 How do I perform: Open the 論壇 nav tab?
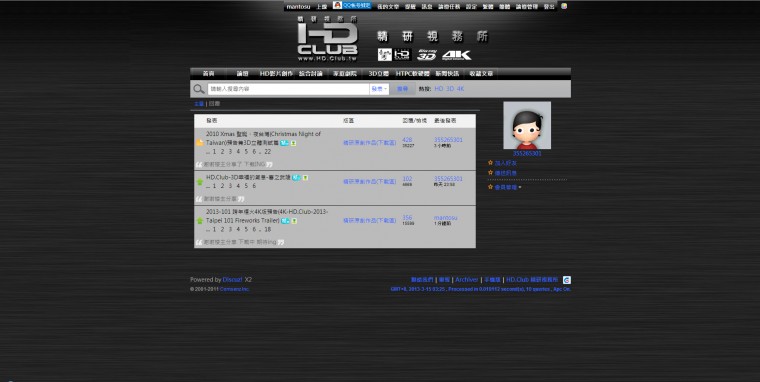pyautogui.click(x=242, y=74)
